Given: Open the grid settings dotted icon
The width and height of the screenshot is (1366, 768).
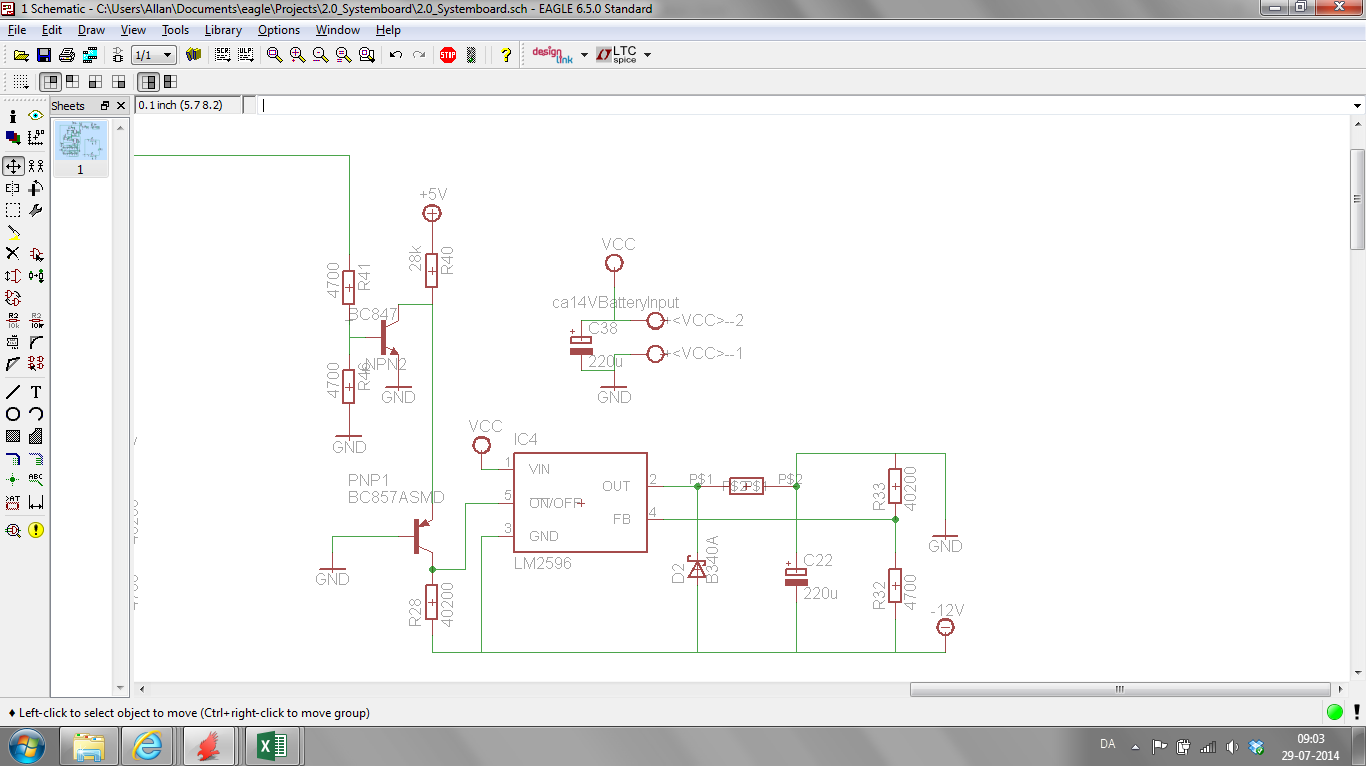Looking at the screenshot, I should 21,82.
